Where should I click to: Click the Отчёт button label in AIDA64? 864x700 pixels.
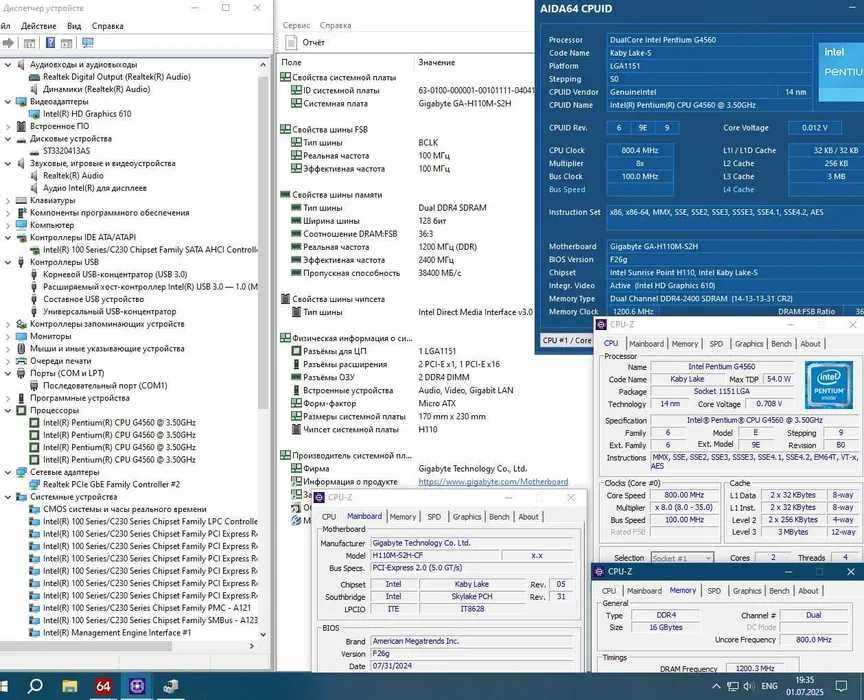314,42
